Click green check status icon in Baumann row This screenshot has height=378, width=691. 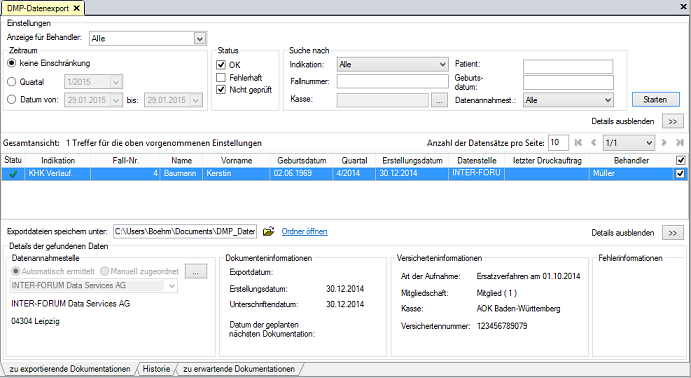13,174
